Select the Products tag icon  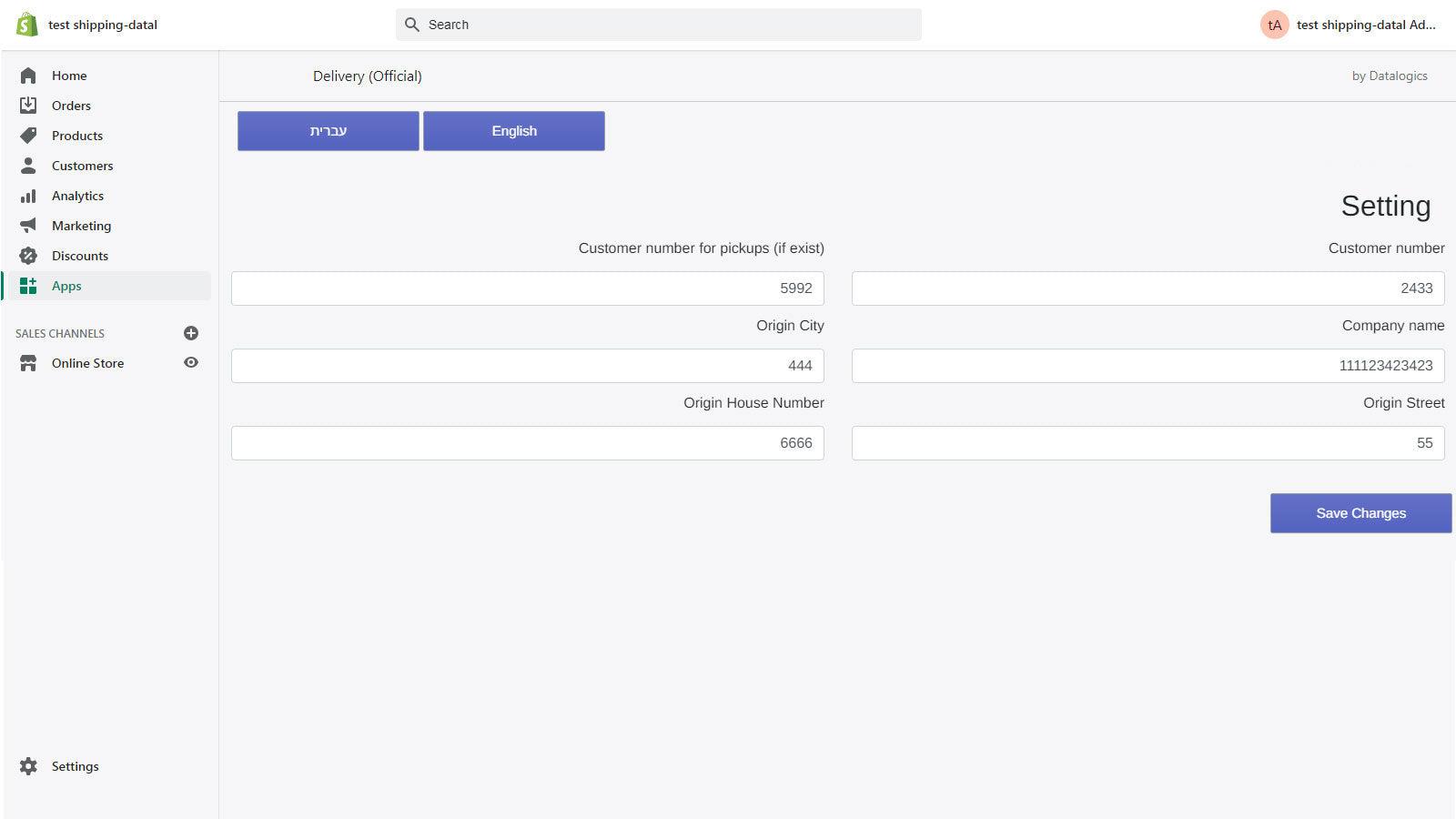27,135
